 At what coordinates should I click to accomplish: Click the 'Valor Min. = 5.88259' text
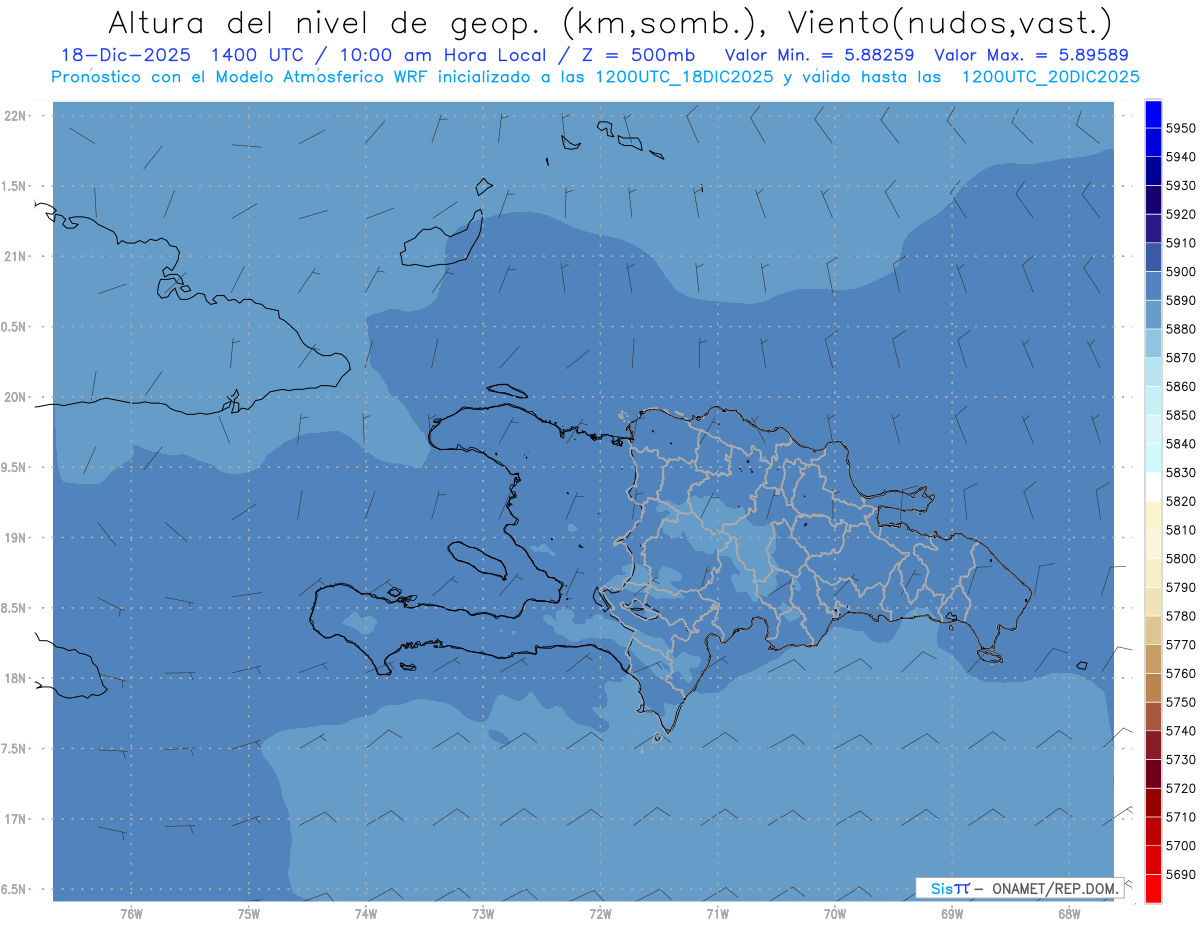[x=819, y=55]
